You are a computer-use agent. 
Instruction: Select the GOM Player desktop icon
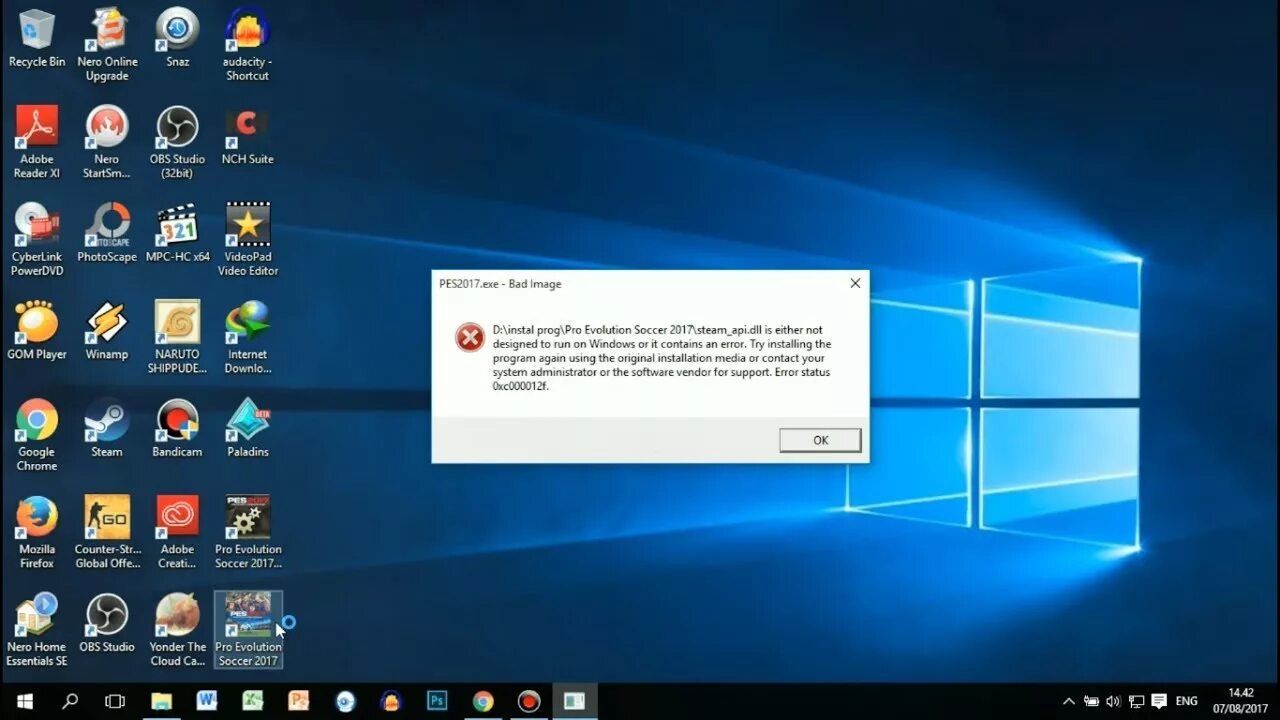coord(37,331)
